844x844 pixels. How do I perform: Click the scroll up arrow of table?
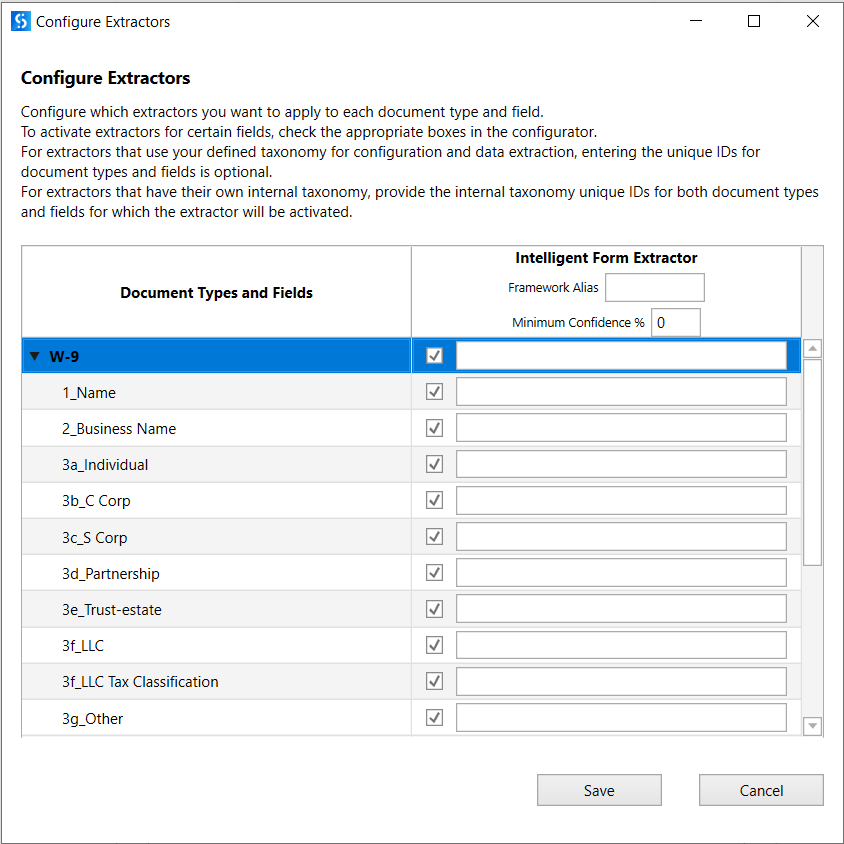point(812,349)
